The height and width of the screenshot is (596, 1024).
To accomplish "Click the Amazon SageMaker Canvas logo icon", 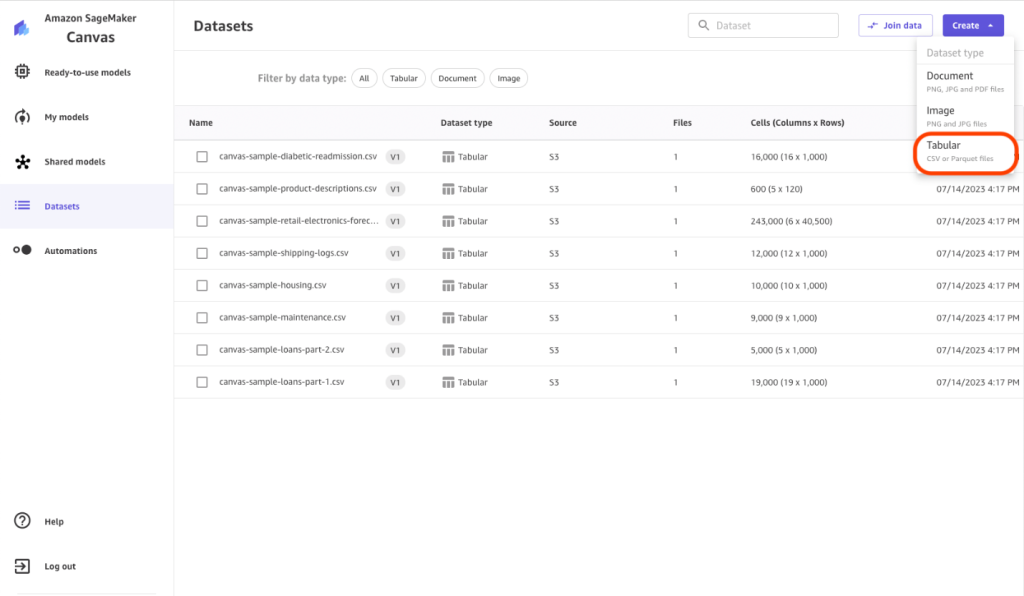I will click(22, 28).
